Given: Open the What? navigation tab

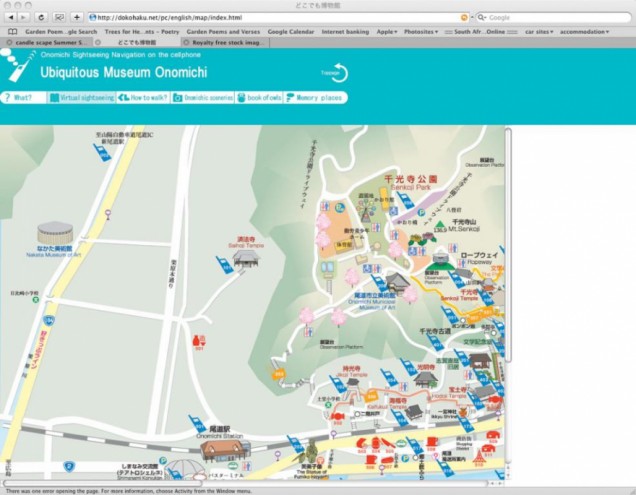Looking at the screenshot, I should (23, 98).
